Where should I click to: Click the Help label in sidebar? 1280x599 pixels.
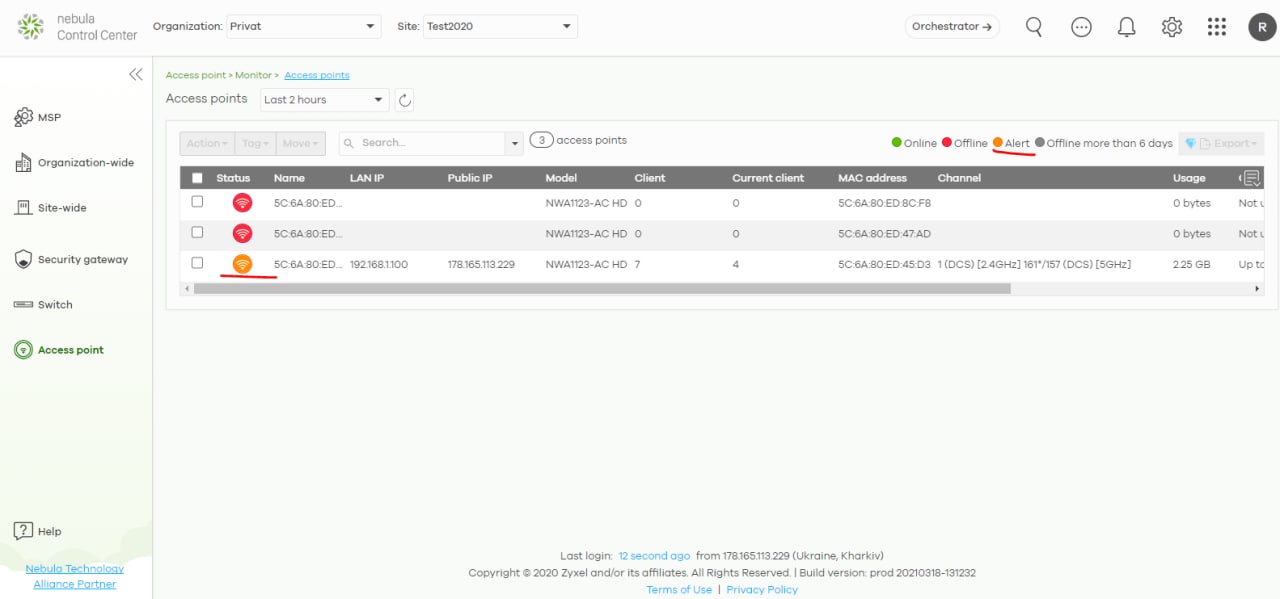coord(49,532)
